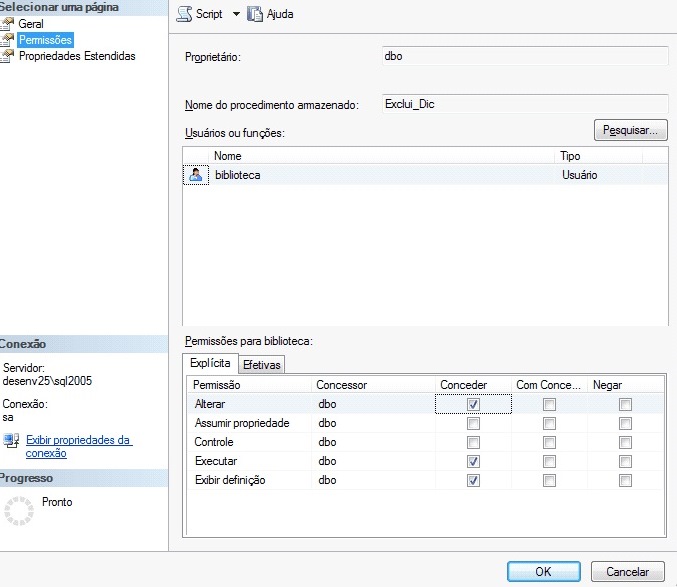Click the Propriedades Estendidas page icon
Viewport: 677px width, 587px height.
7,56
